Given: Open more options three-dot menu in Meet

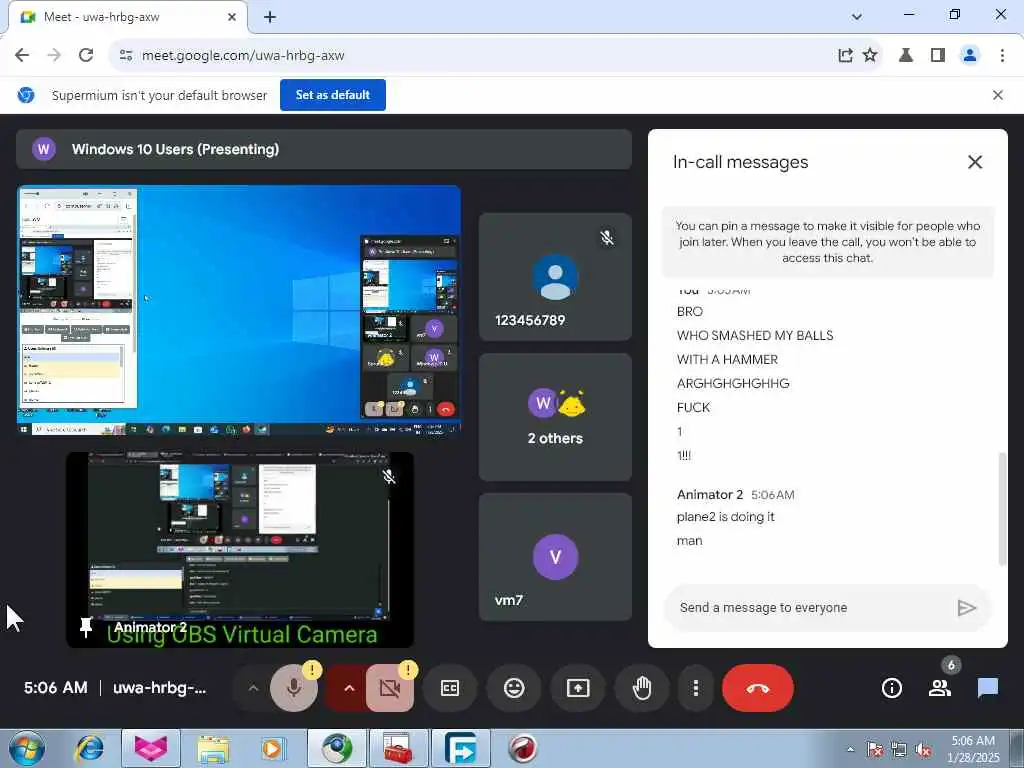Looking at the screenshot, I should [x=696, y=688].
